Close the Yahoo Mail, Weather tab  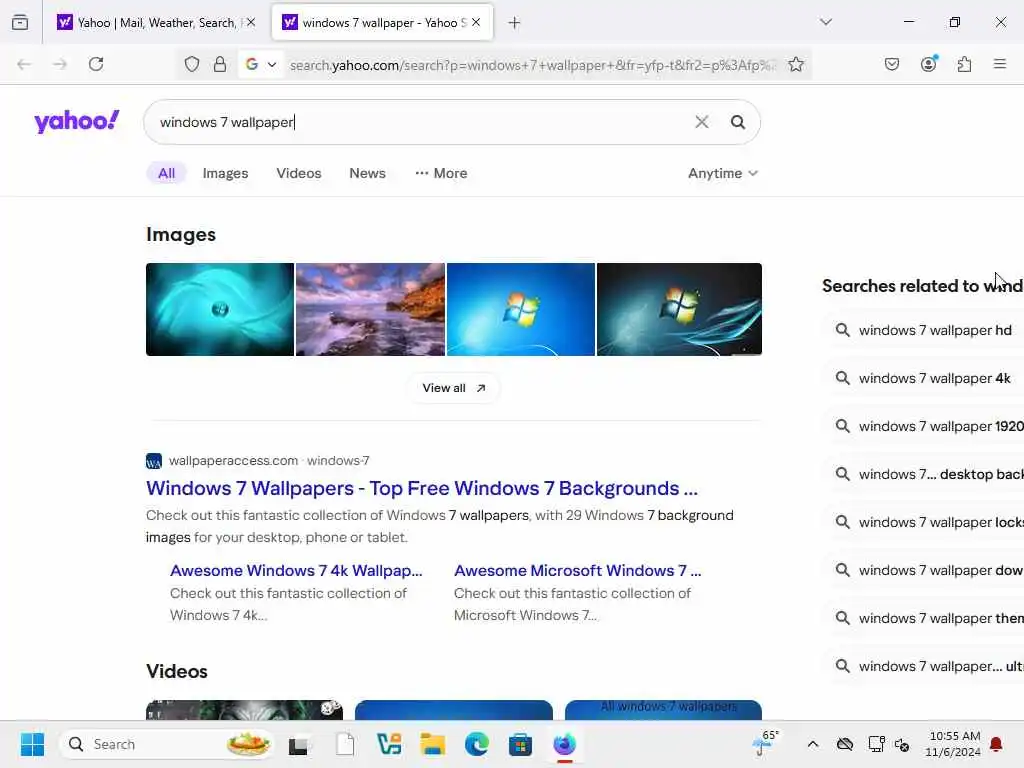251,22
